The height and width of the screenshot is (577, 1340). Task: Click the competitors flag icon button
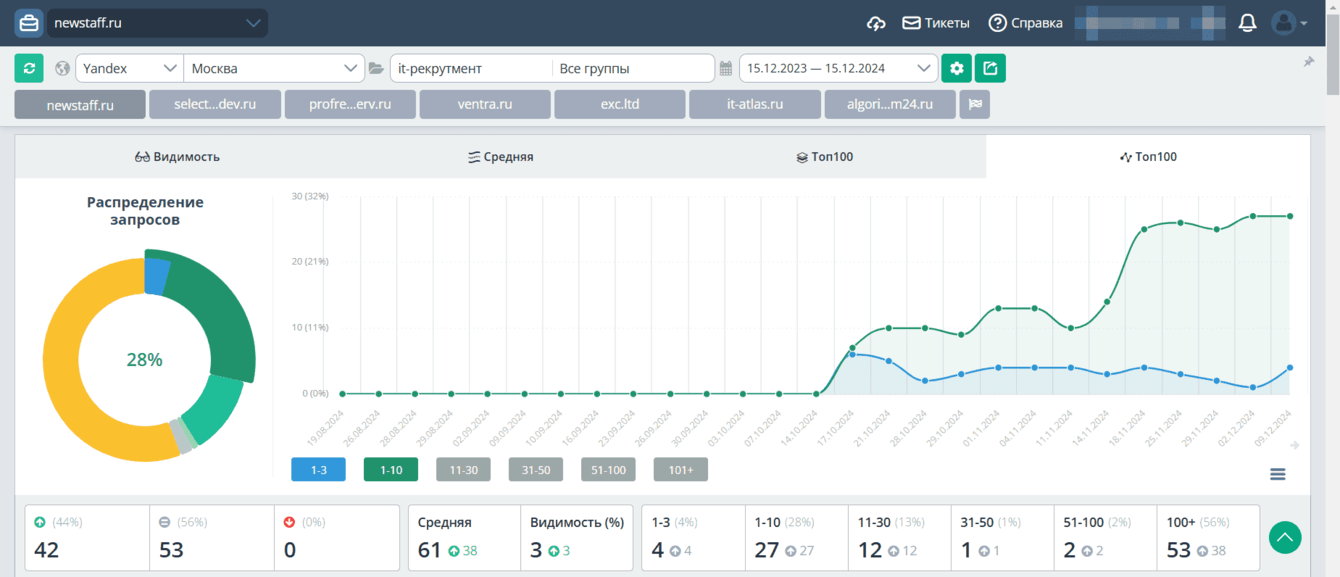(974, 104)
